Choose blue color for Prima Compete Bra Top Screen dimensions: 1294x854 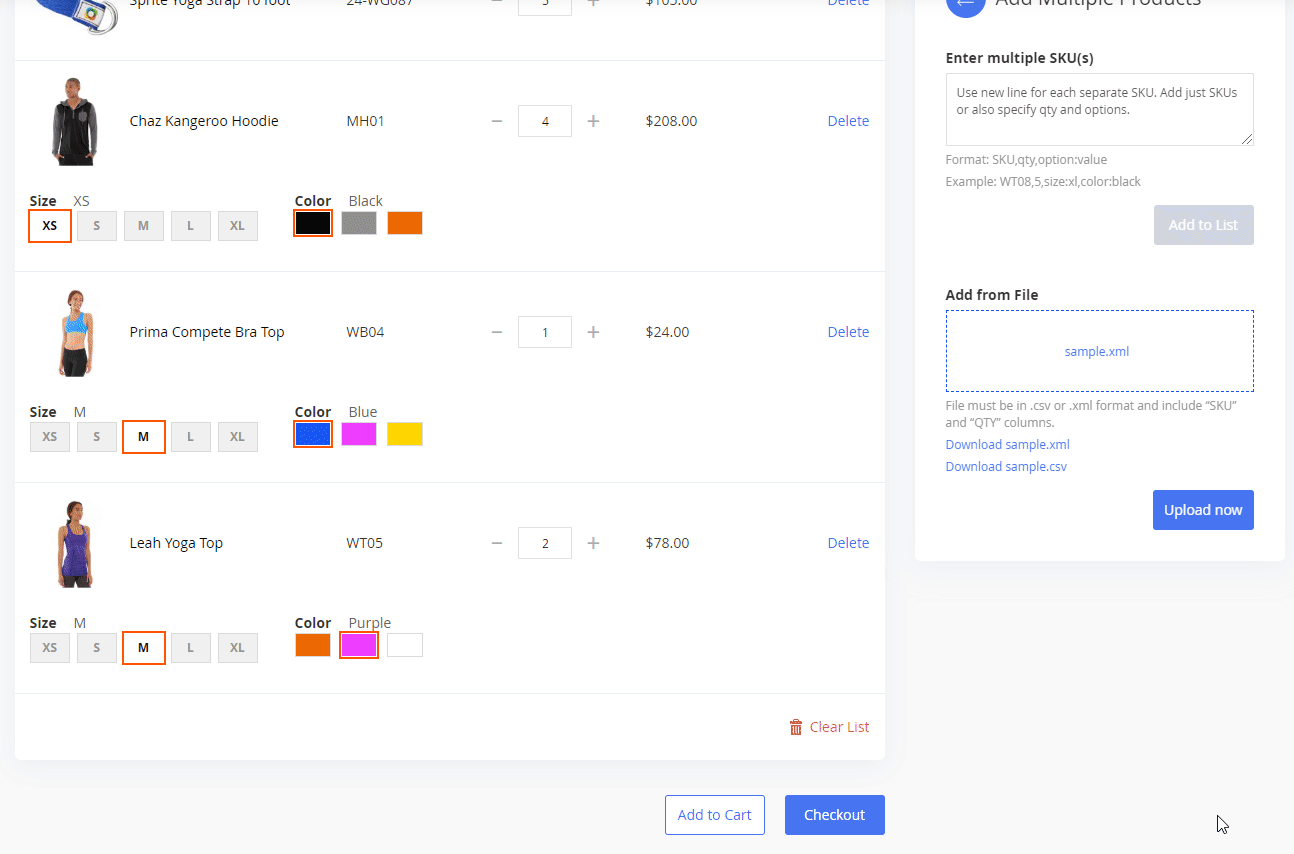click(313, 434)
